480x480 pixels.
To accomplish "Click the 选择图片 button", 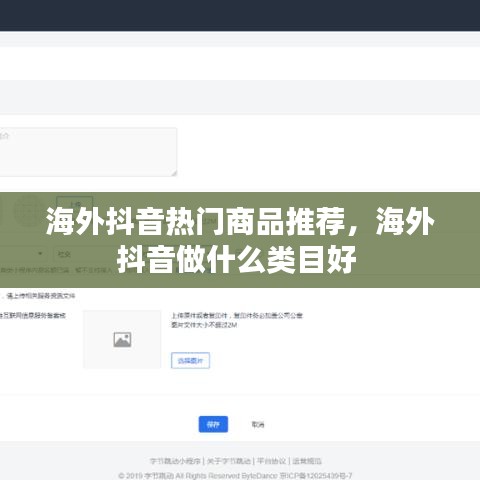I will click(190, 360).
